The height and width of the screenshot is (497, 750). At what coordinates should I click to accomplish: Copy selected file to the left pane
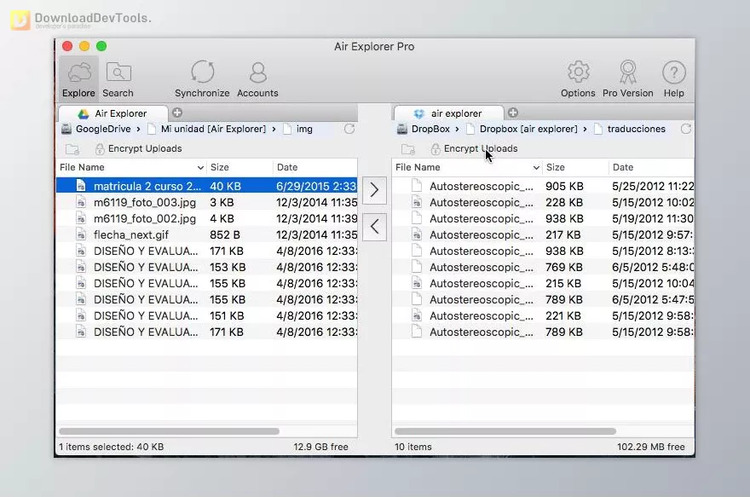point(375,226)
